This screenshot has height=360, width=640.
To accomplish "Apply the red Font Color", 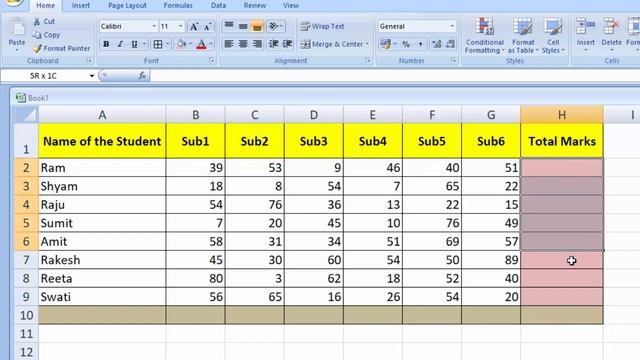I will (x=202, y=44).
